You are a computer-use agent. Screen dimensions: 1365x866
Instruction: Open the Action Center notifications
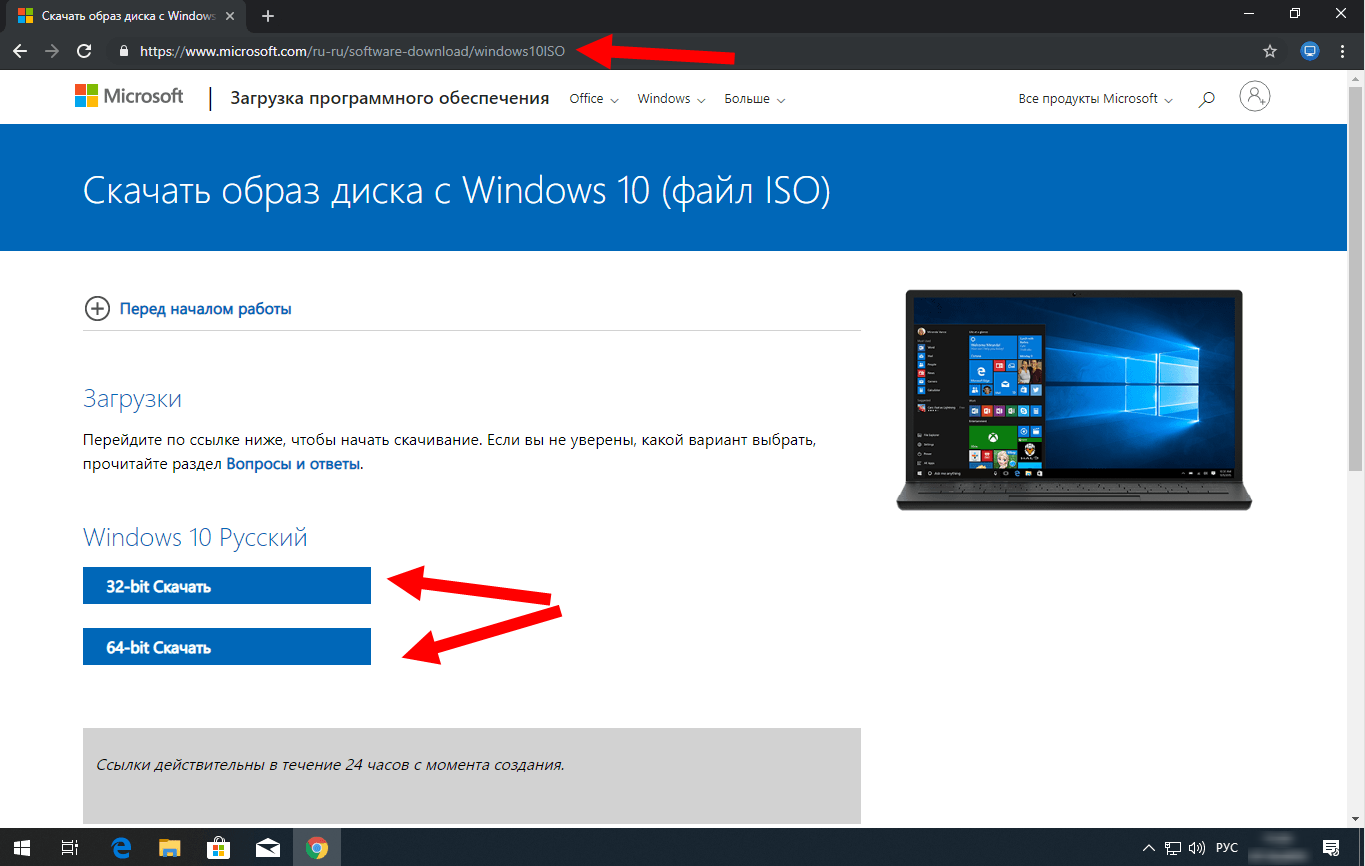tap(1331, 848)
